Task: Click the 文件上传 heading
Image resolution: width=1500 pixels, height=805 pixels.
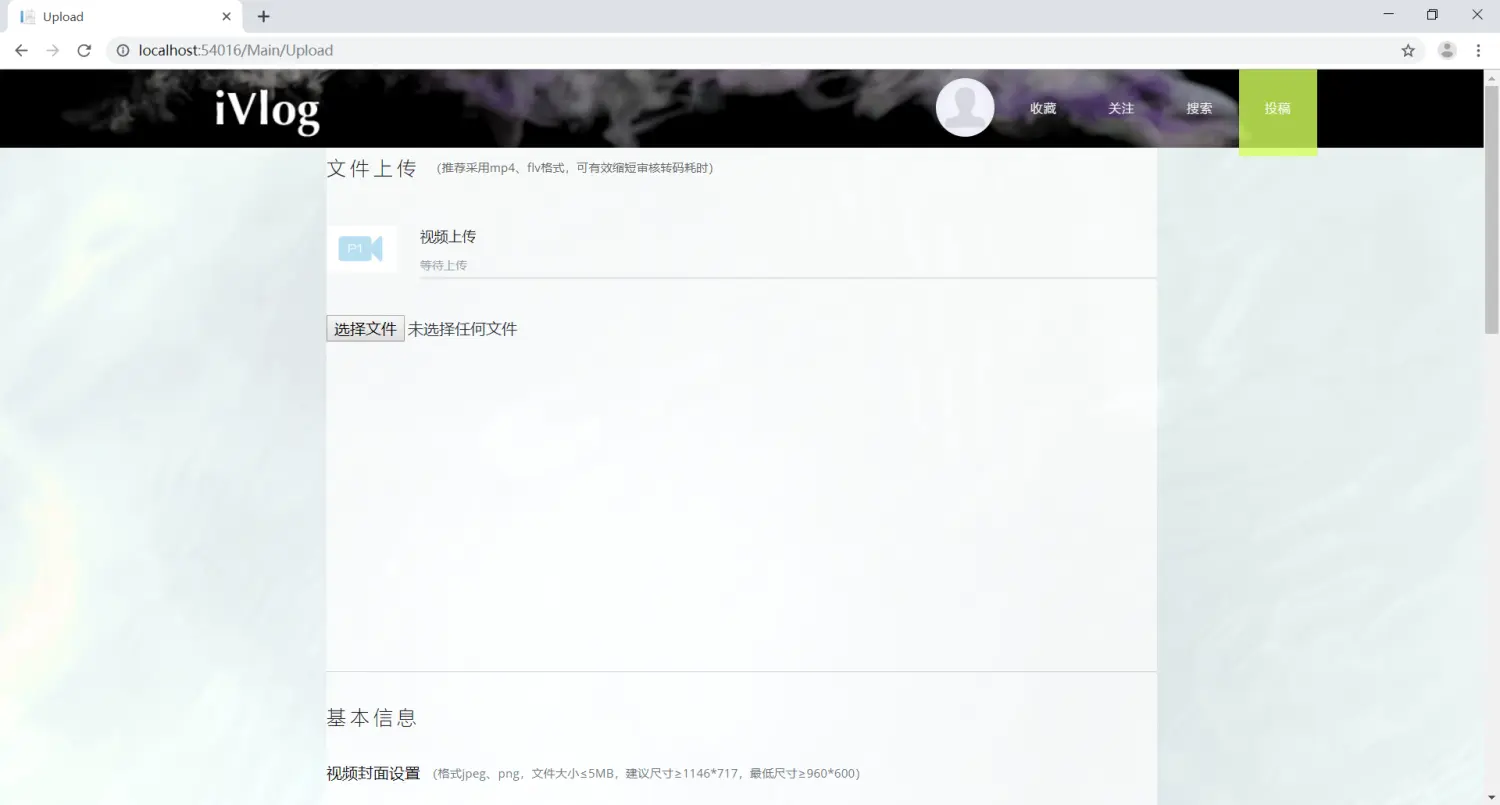Action: (x=371, y=168)
